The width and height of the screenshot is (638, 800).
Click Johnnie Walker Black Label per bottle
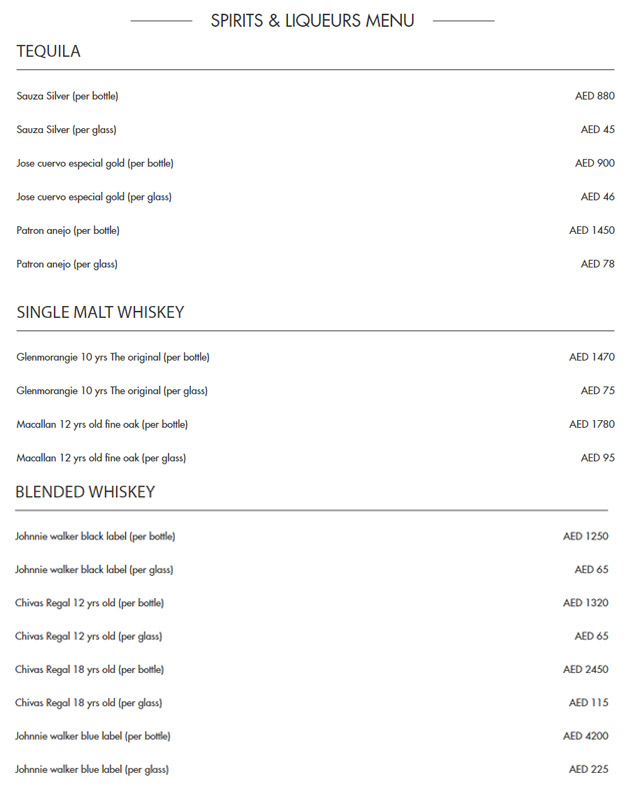click(95, 536)
